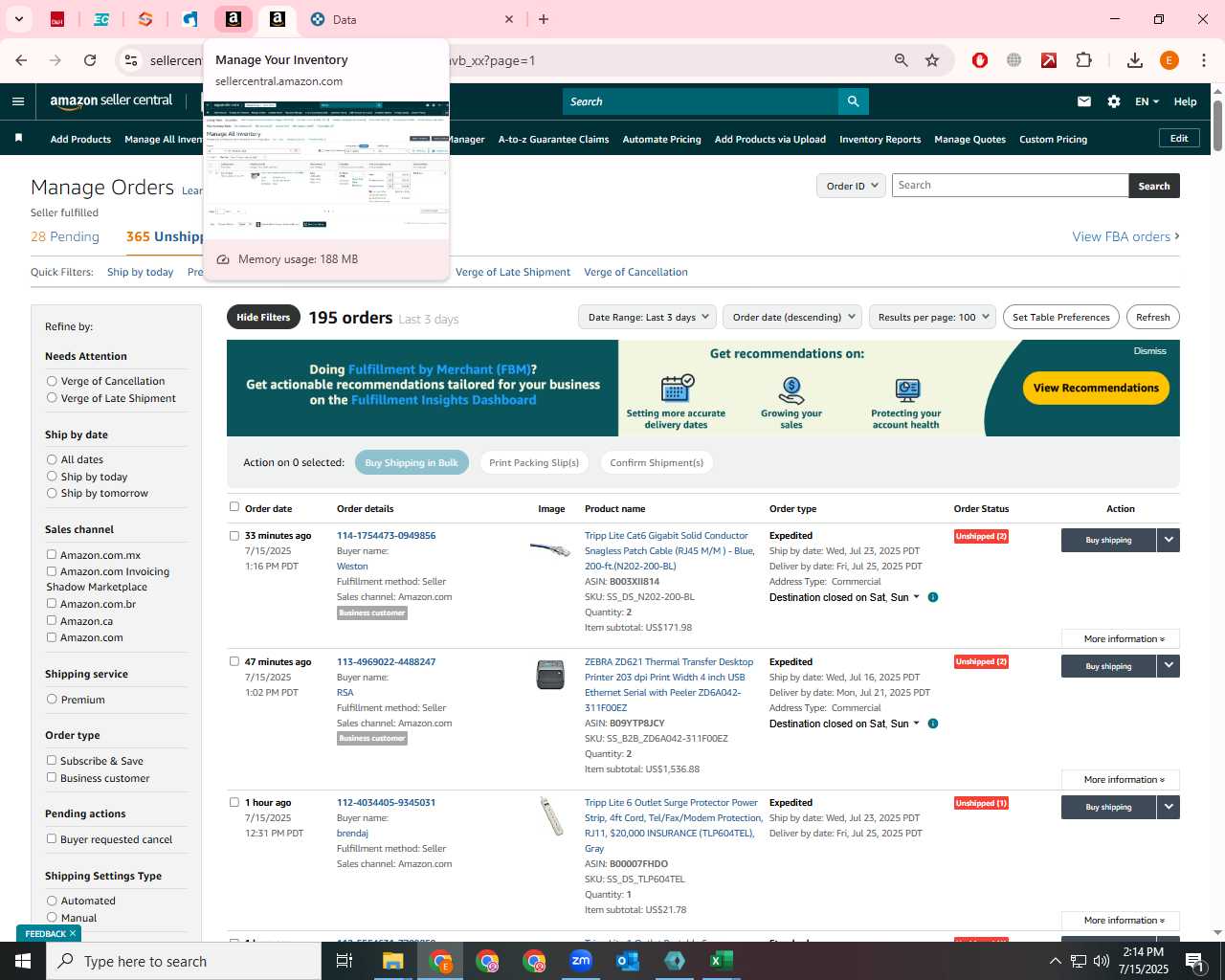Image resolution: width=1225 pixels, height=980 pixels.
Task: Open the Order date (descending) sort dropdown
Action: click(792, 317)
